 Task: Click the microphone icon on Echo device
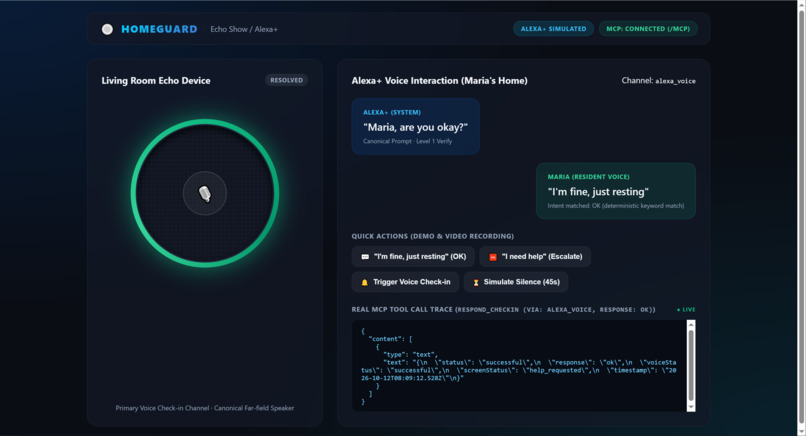pos(205,193)
